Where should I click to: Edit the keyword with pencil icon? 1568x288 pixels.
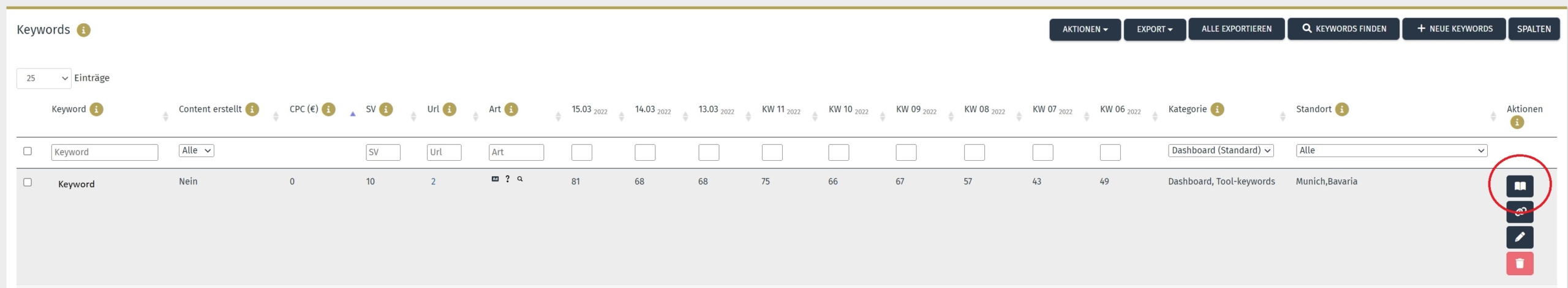1520,237
